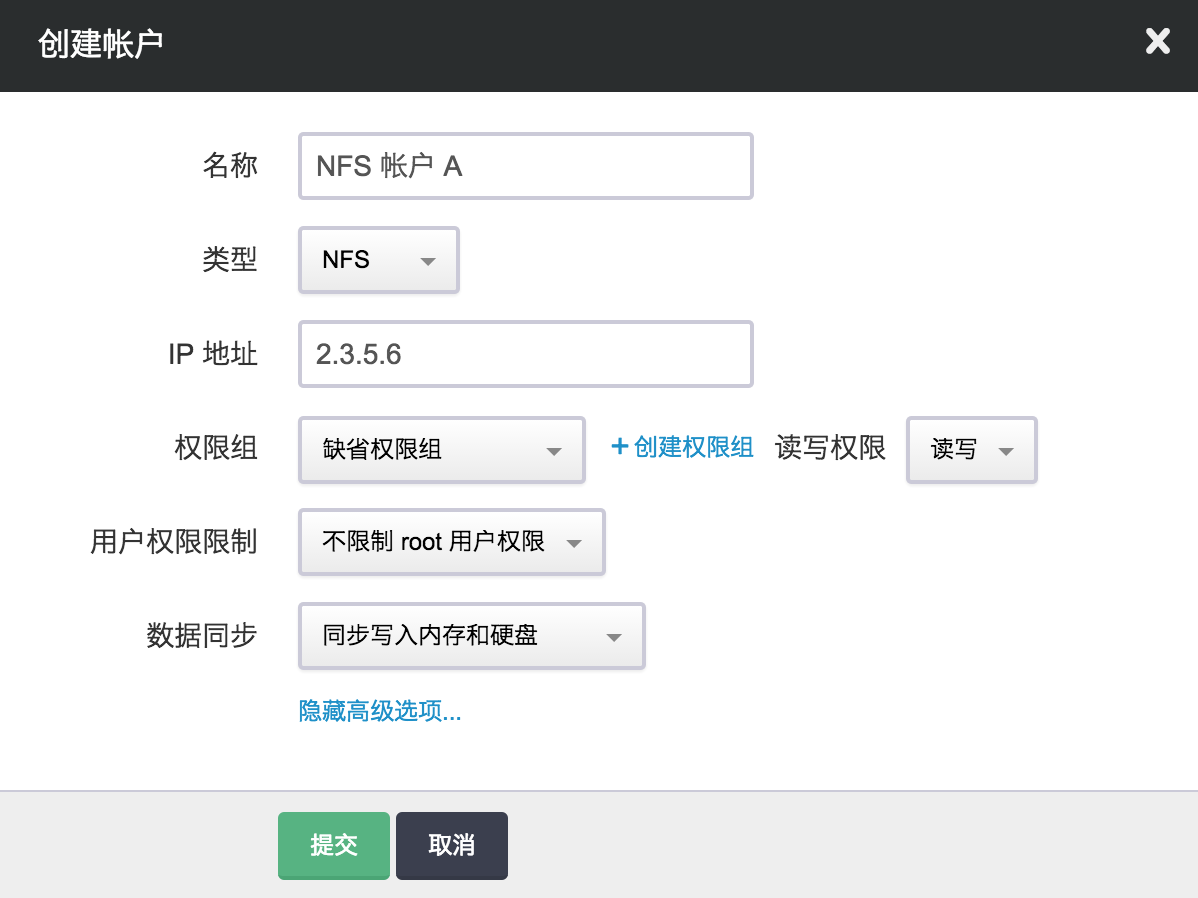Click the 权限组 label
This screenshot has height=898, width=1198.
click(216, 448)
